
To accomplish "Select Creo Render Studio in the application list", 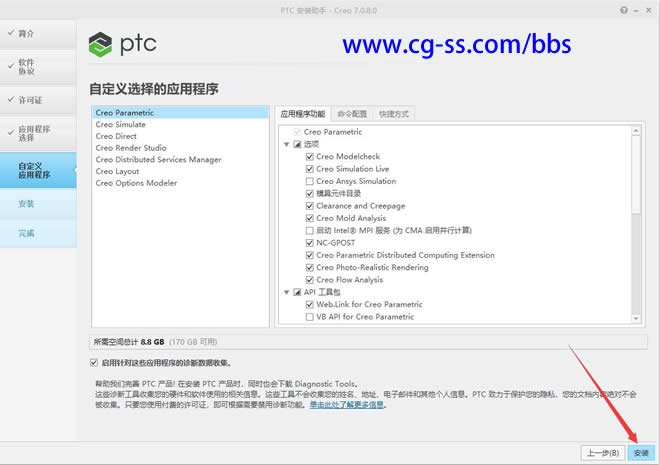I will pyautogui.click(x=131, y=148).
